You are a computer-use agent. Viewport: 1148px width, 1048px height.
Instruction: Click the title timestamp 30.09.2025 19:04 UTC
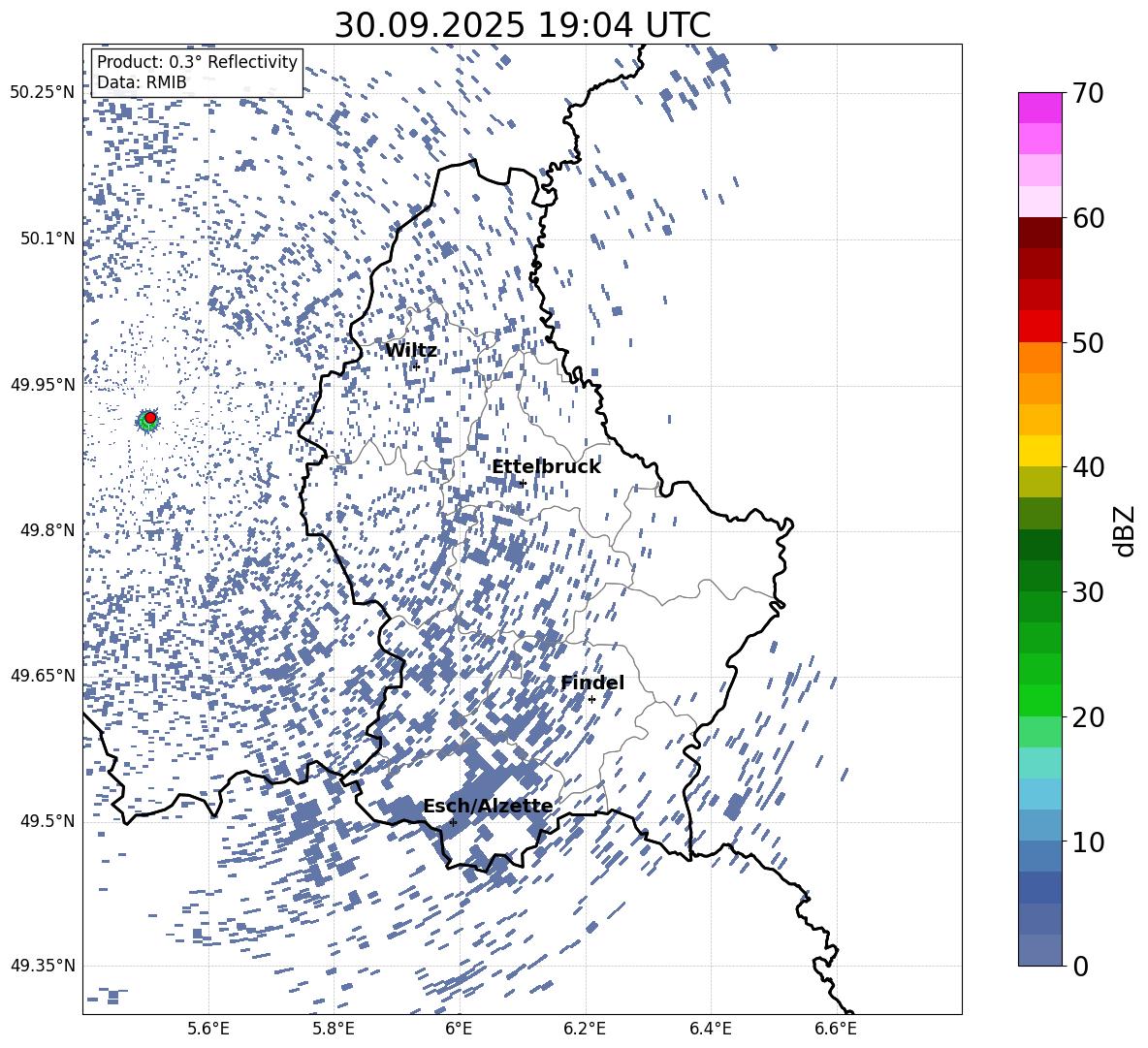click(522, 25)
